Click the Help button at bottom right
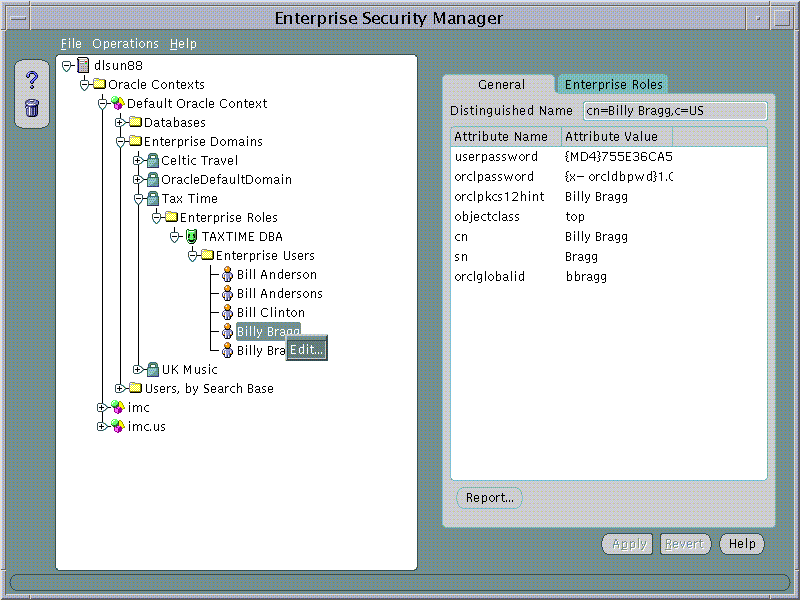Screen dimensions: 800x600 coord(742,544)
